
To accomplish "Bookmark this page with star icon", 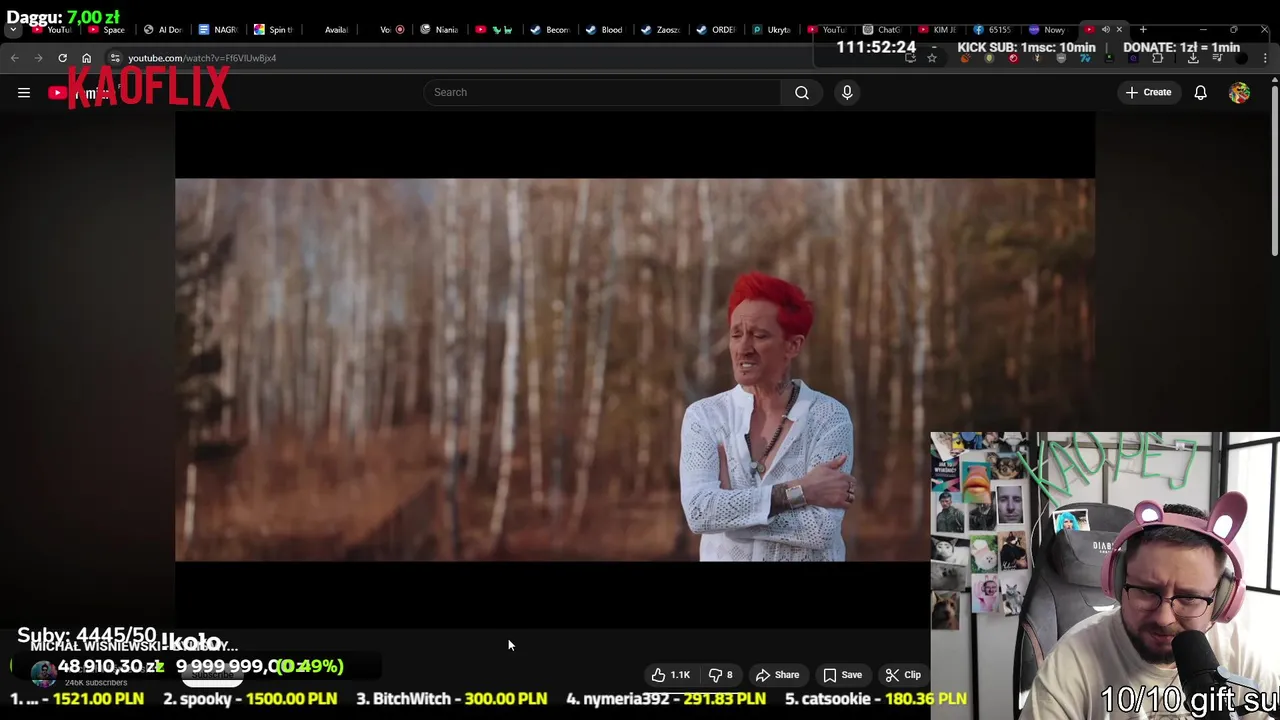I will [932, 58].
